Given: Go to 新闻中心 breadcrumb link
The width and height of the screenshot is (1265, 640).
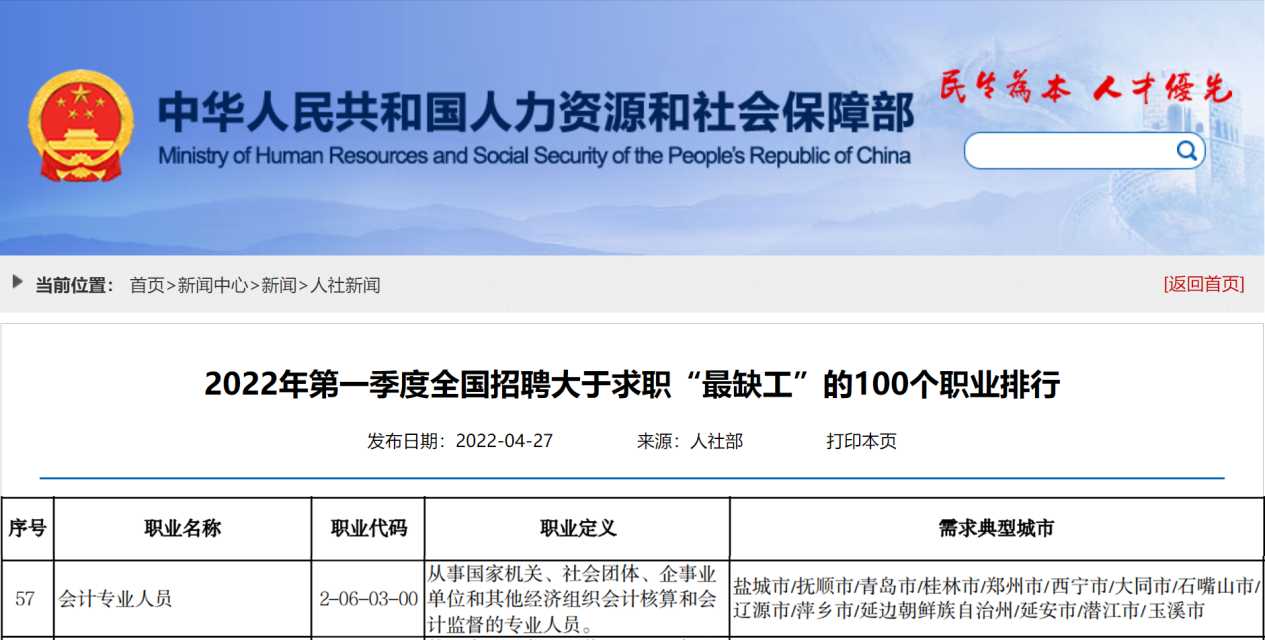Looking at the screenshot, I should pos(213,285).
